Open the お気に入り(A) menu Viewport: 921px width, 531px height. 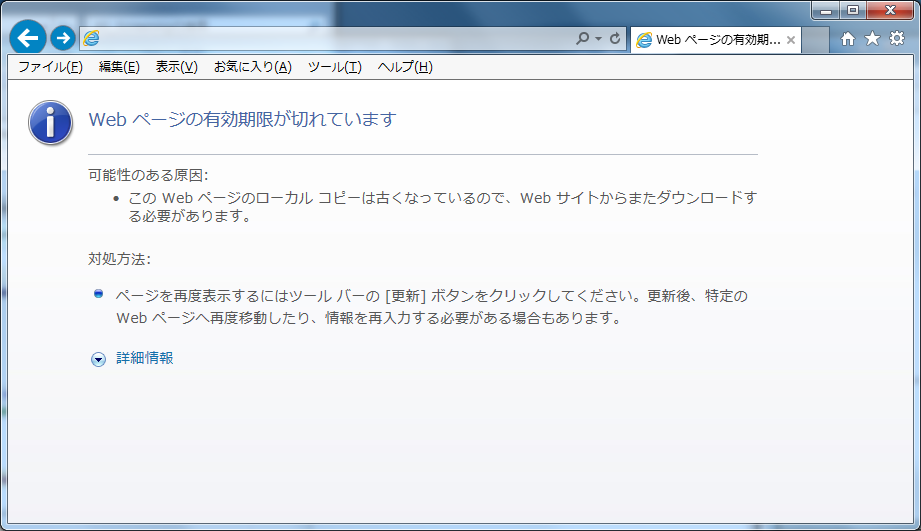[x=252, y=67]
